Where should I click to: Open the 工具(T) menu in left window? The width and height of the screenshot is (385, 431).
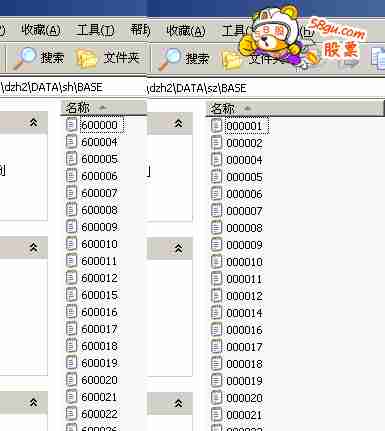95,30
